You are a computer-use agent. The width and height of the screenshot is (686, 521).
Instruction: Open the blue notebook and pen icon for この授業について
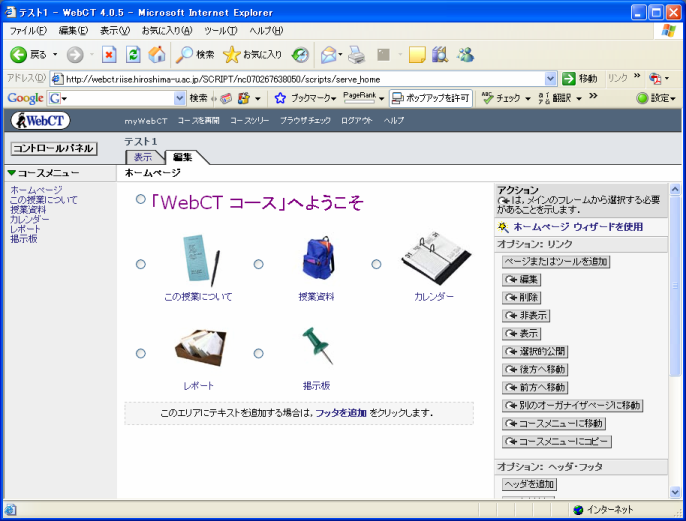click(201, 261)
